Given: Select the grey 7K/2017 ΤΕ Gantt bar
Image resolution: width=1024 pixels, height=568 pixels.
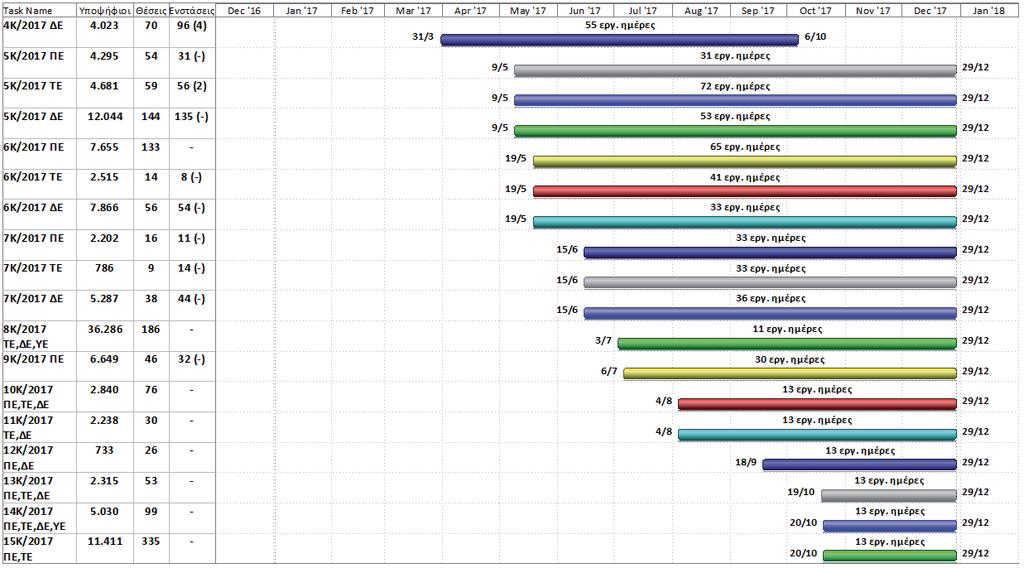Looking at the screenshot, I should tap(771, 283).
